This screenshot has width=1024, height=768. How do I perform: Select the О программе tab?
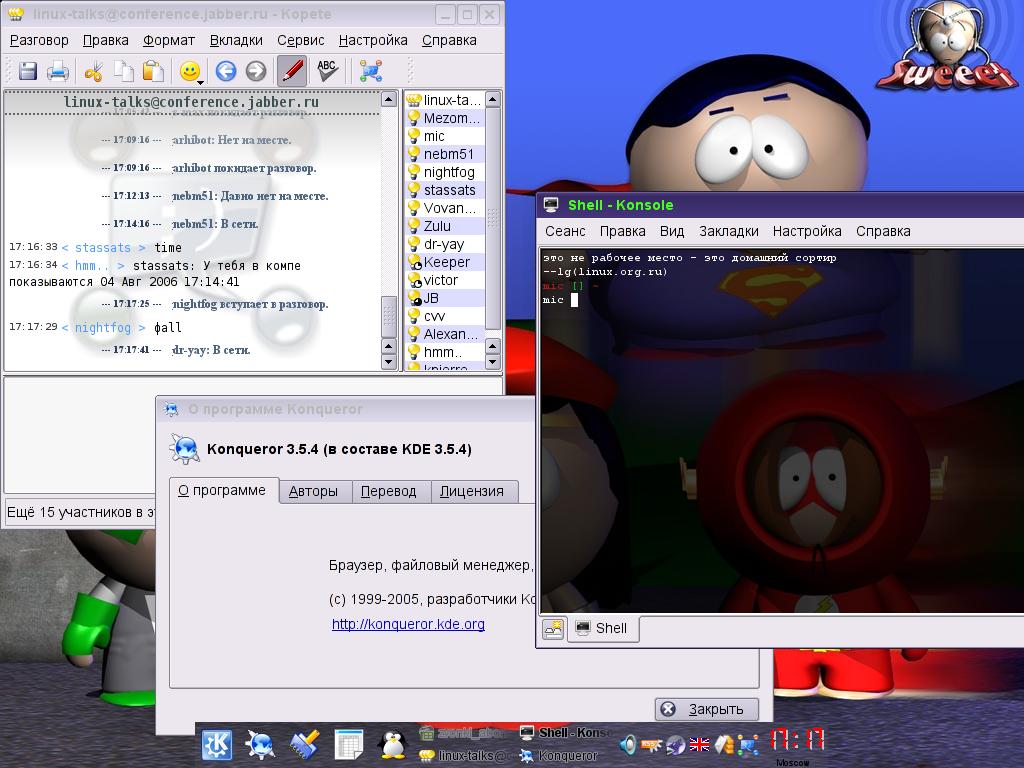(x=222, y=490)
